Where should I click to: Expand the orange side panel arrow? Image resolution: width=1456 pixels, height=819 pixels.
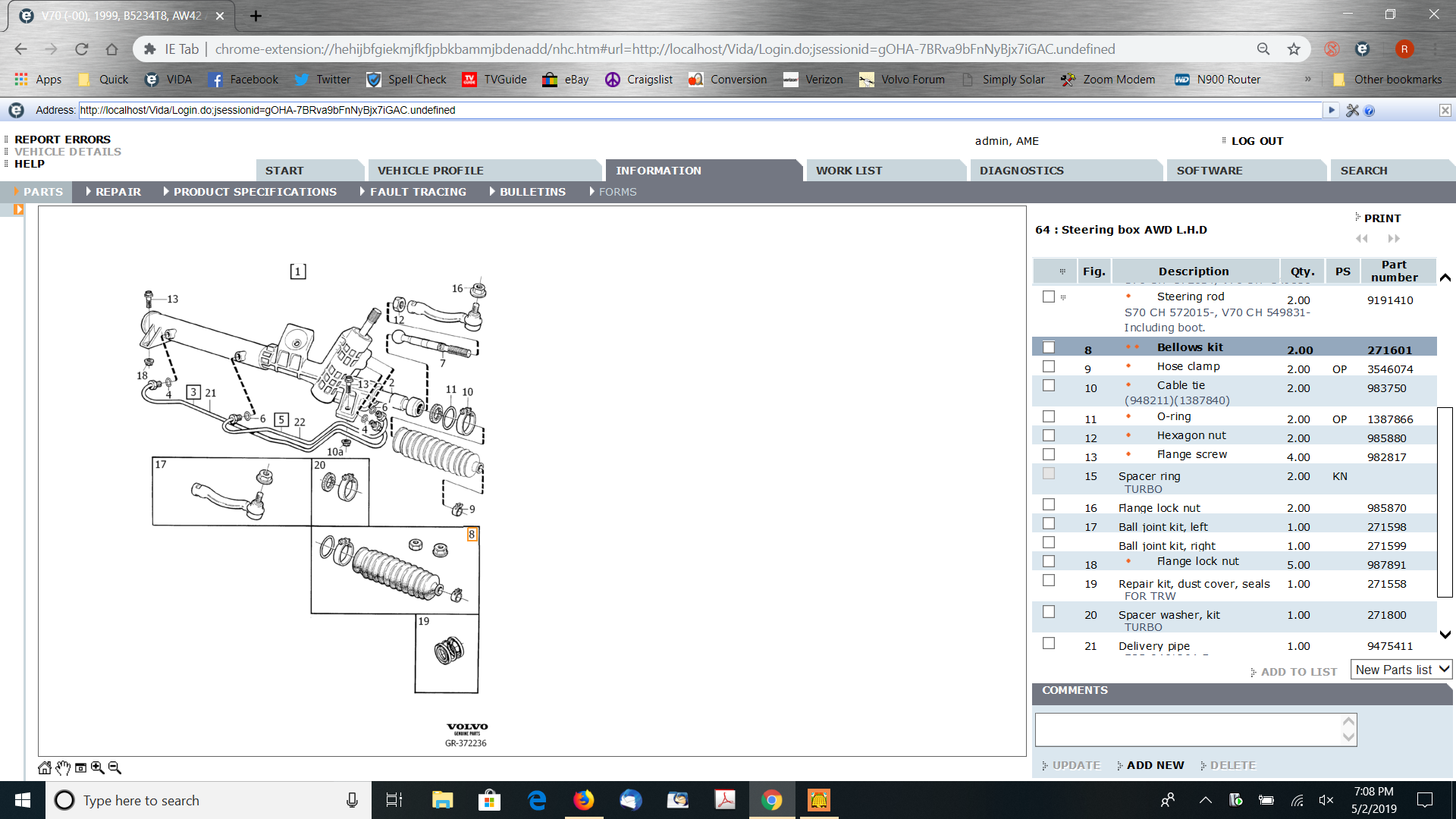18,209
